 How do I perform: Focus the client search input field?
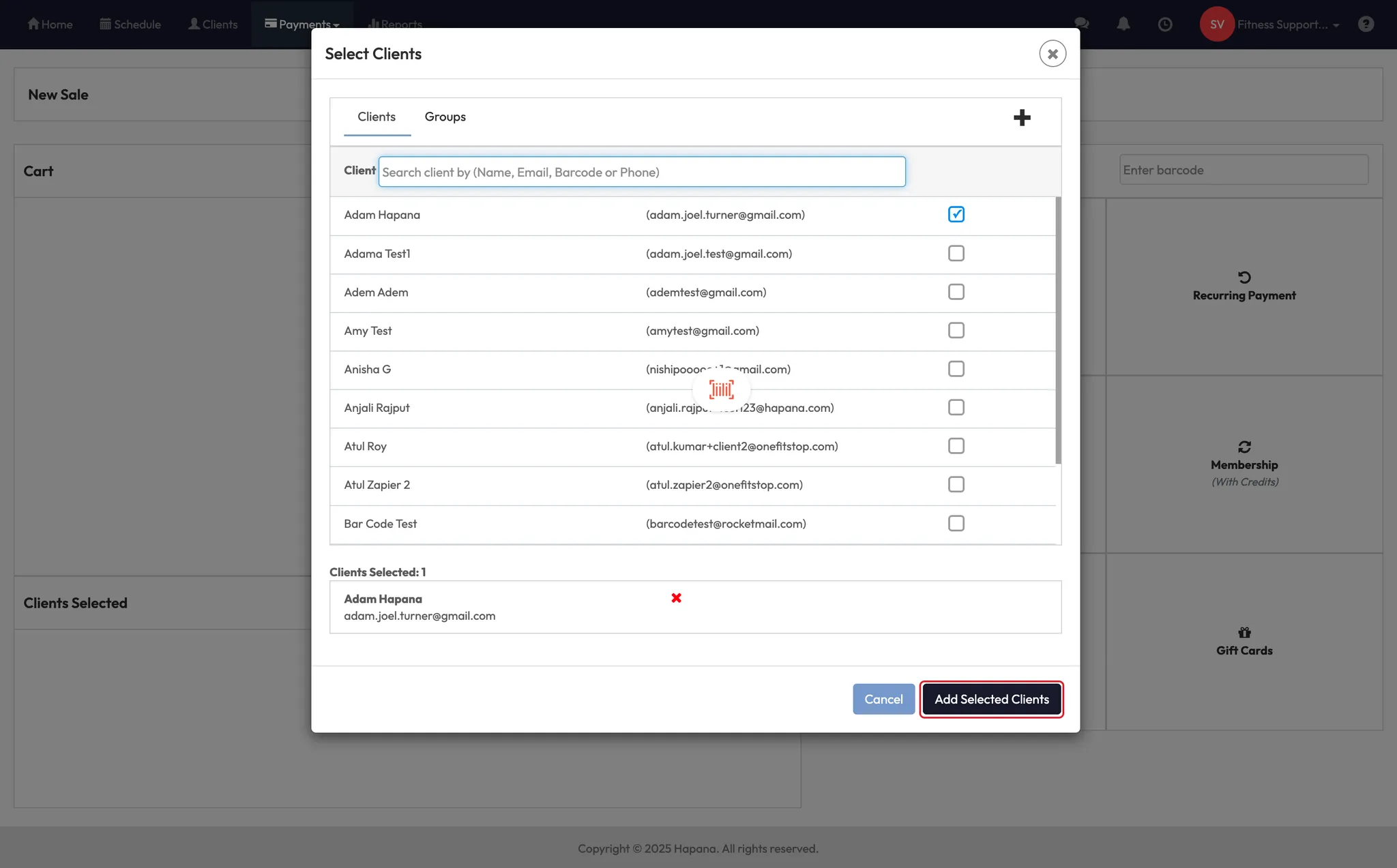click(x=641, y=173)
